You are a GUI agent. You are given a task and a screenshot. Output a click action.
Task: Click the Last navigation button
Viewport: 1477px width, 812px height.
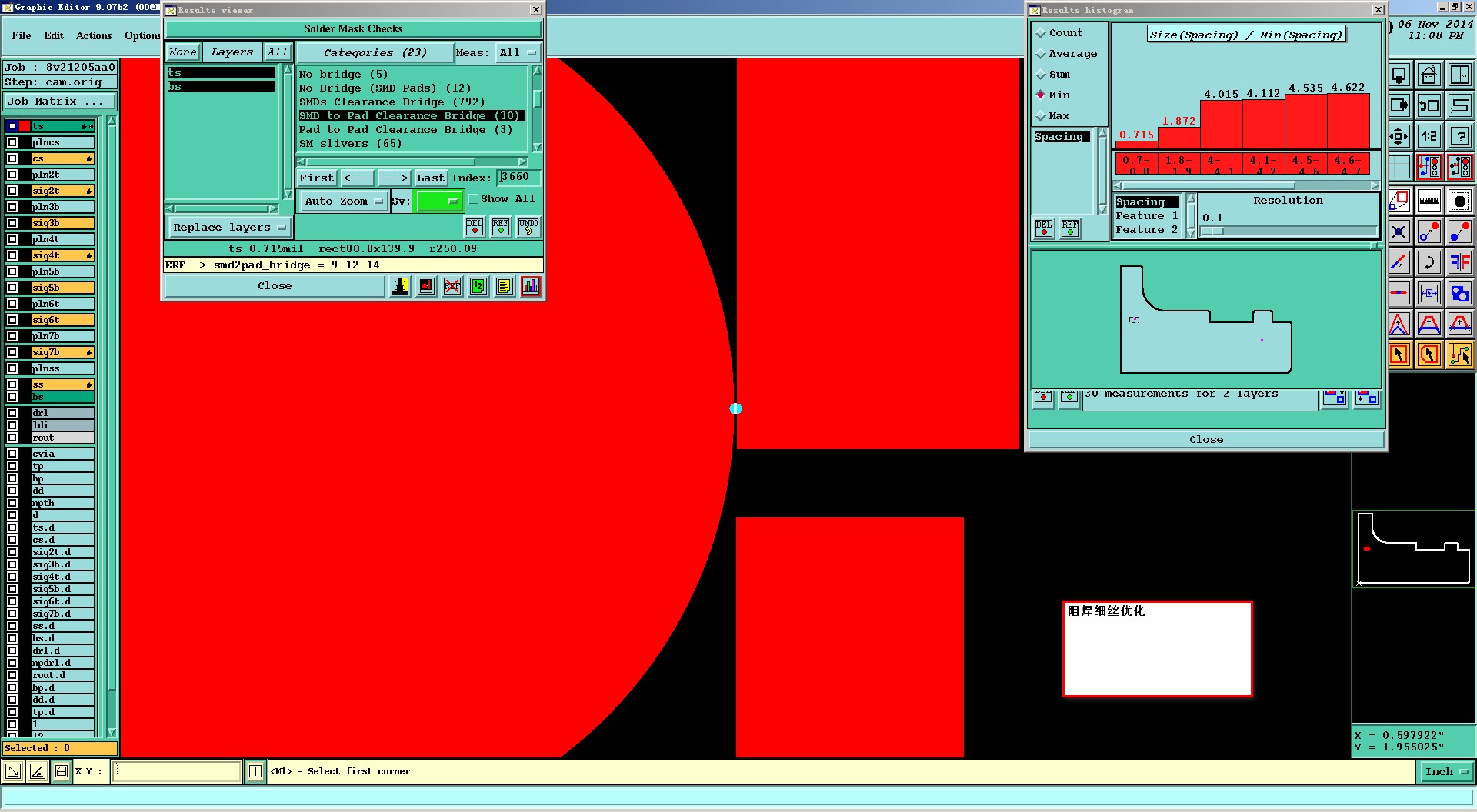tap(430, 178)
